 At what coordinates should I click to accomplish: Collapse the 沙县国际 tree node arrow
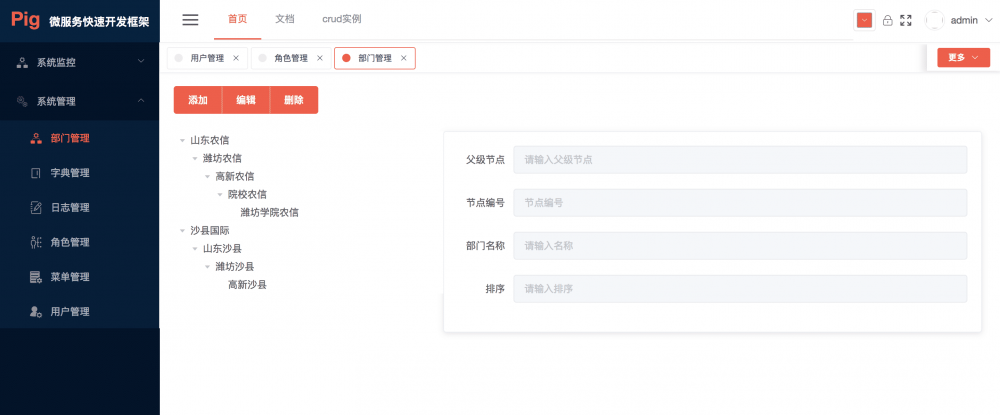(182, 231)
